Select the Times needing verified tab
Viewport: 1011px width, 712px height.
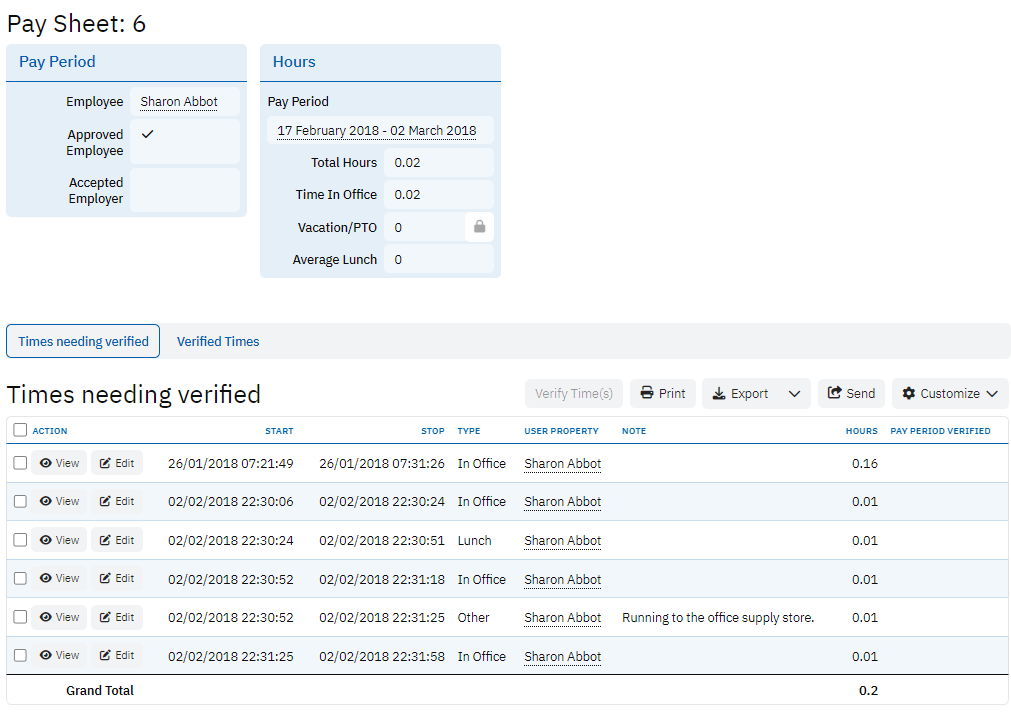83,341
